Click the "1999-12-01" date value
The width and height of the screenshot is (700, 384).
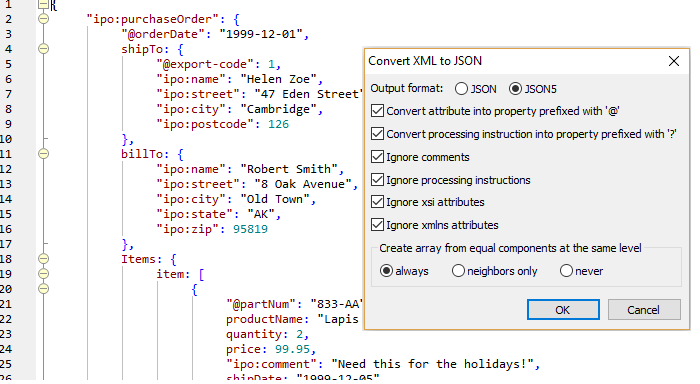click(261, 34)
